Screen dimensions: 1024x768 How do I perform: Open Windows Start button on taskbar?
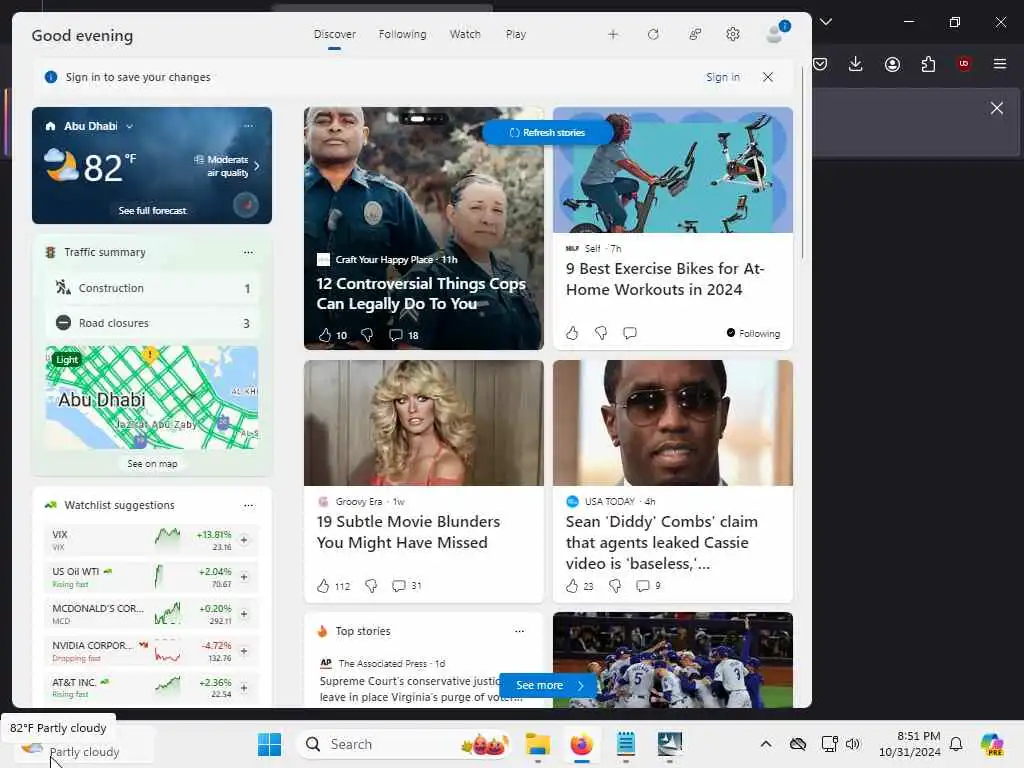pyautogui.click(x=269, y=744)
